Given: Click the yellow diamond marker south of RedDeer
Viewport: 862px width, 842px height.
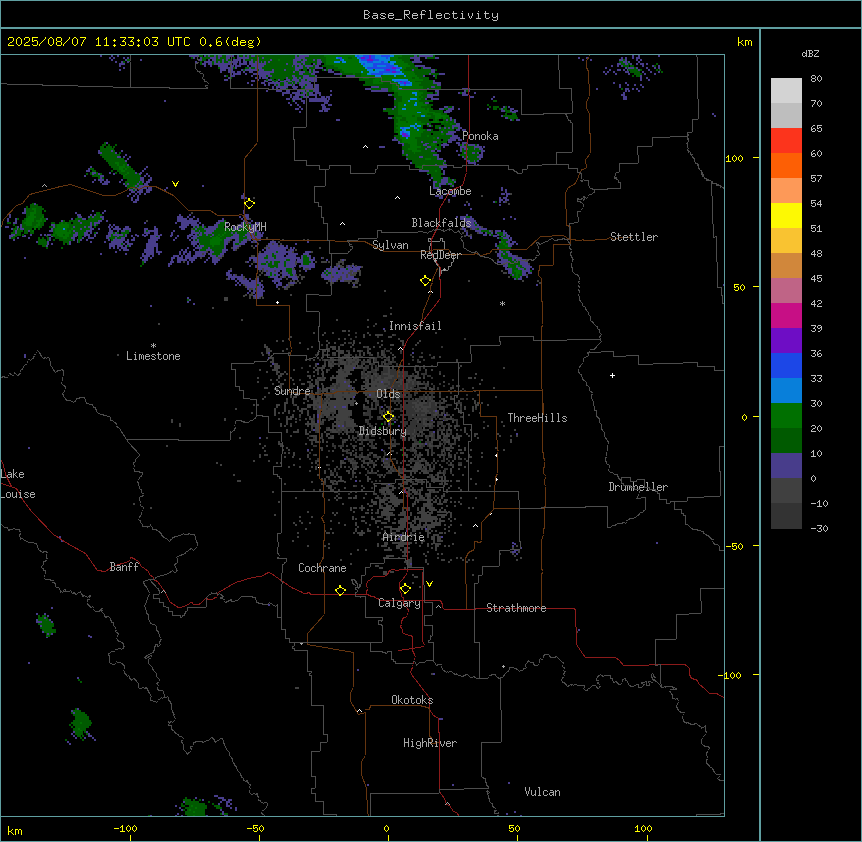Looking at the screenshot, I should click(425, 281).
